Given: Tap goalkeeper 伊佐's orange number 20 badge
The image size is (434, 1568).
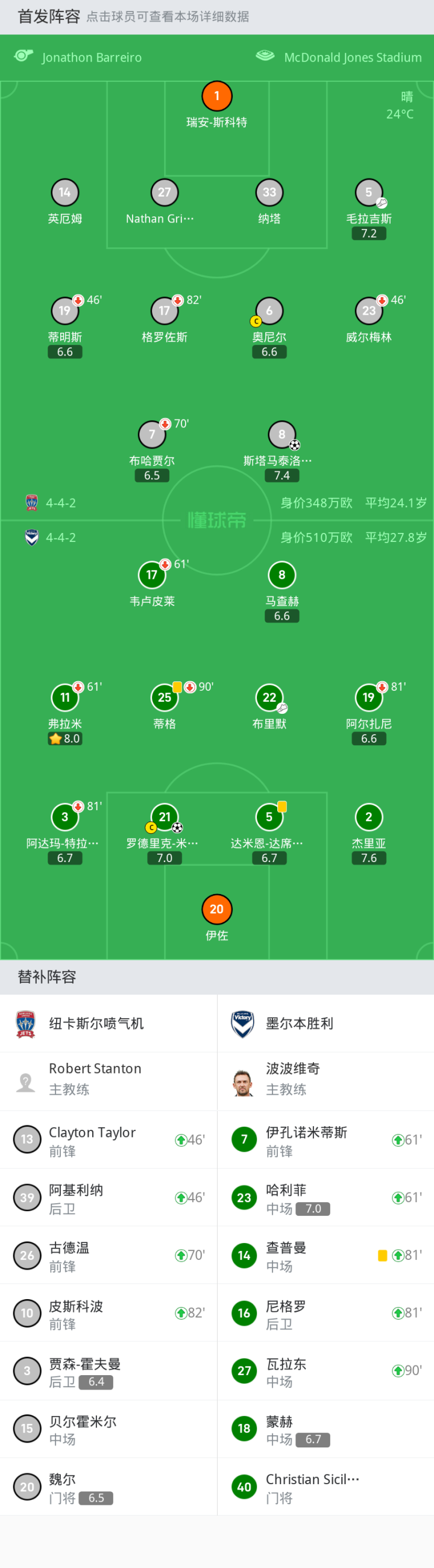Looking at the screenshot, I should click(x=216, y=908).
